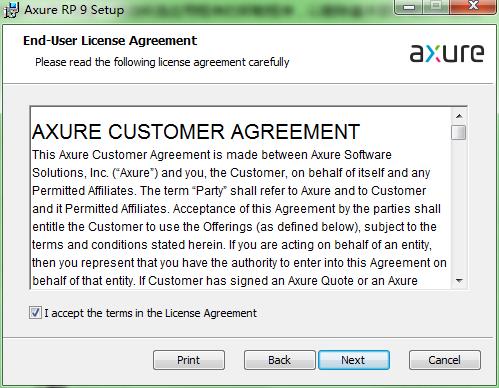Click the license text scroll-up arrow
The image size is (499, 388).
(x=459, y=116)
